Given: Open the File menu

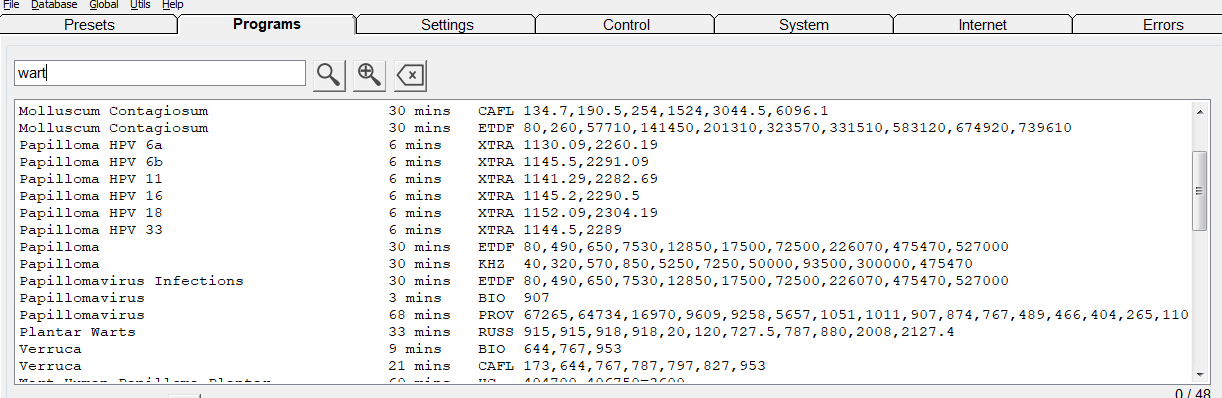Looking at the screenshot, I should click(x=12, y=5).
